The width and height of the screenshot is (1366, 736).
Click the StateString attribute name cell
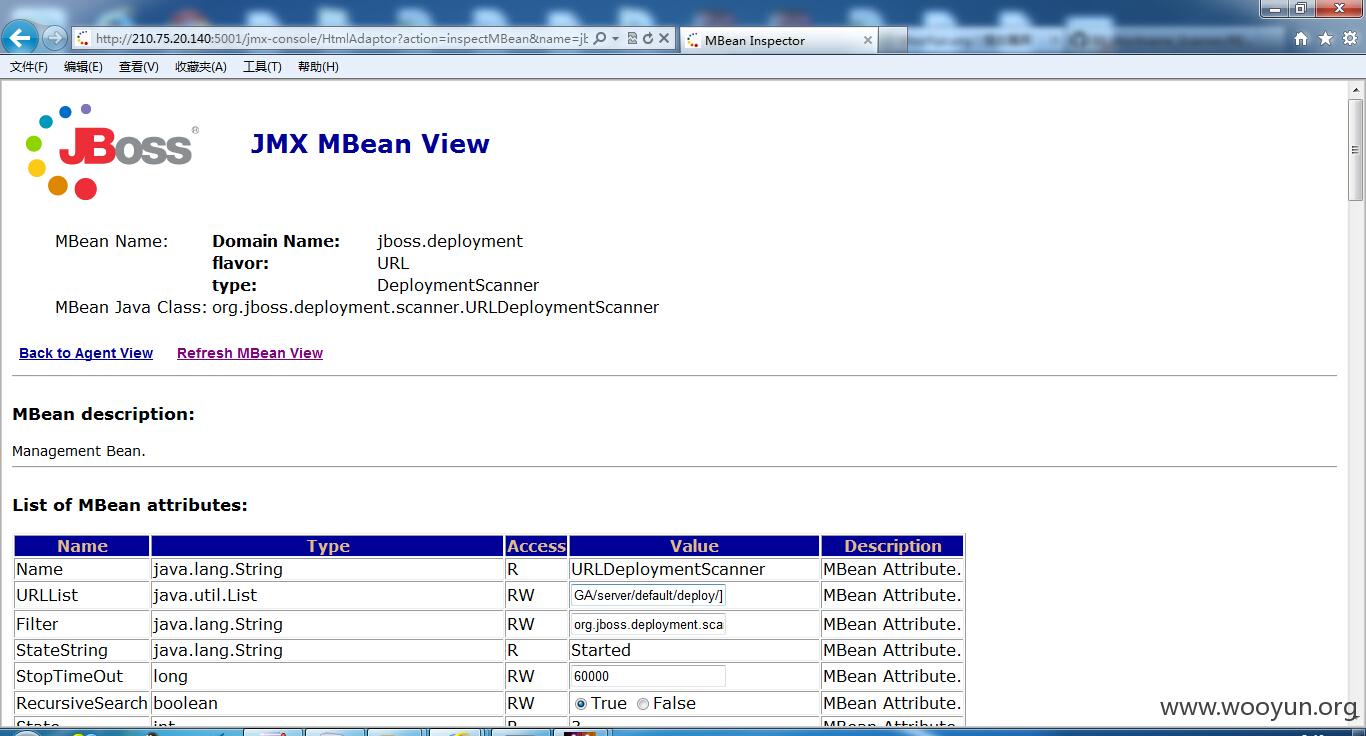point(82,650)
